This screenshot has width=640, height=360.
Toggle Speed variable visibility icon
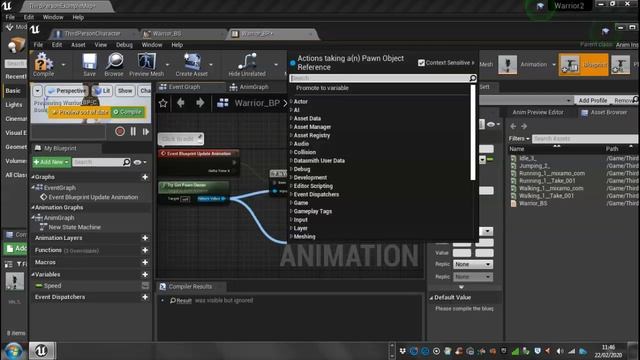pos(145,286)
